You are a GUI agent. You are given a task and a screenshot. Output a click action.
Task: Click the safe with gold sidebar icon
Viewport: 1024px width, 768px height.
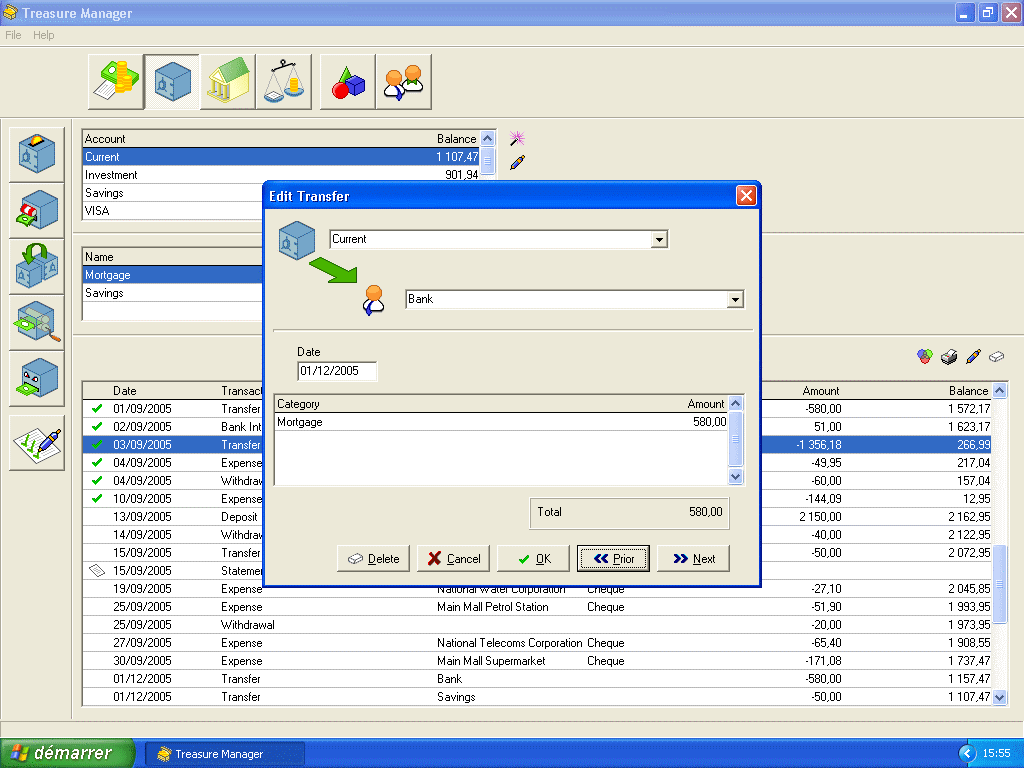[37, 154]
